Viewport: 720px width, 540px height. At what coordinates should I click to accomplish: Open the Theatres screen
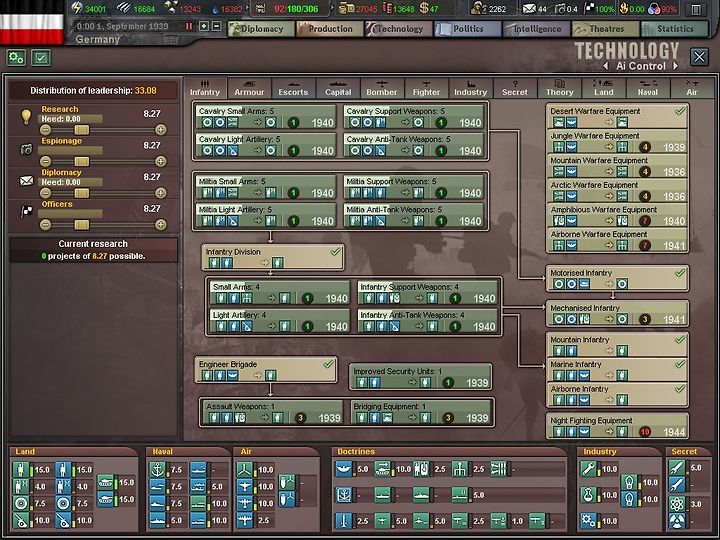[x=605, y=29]
